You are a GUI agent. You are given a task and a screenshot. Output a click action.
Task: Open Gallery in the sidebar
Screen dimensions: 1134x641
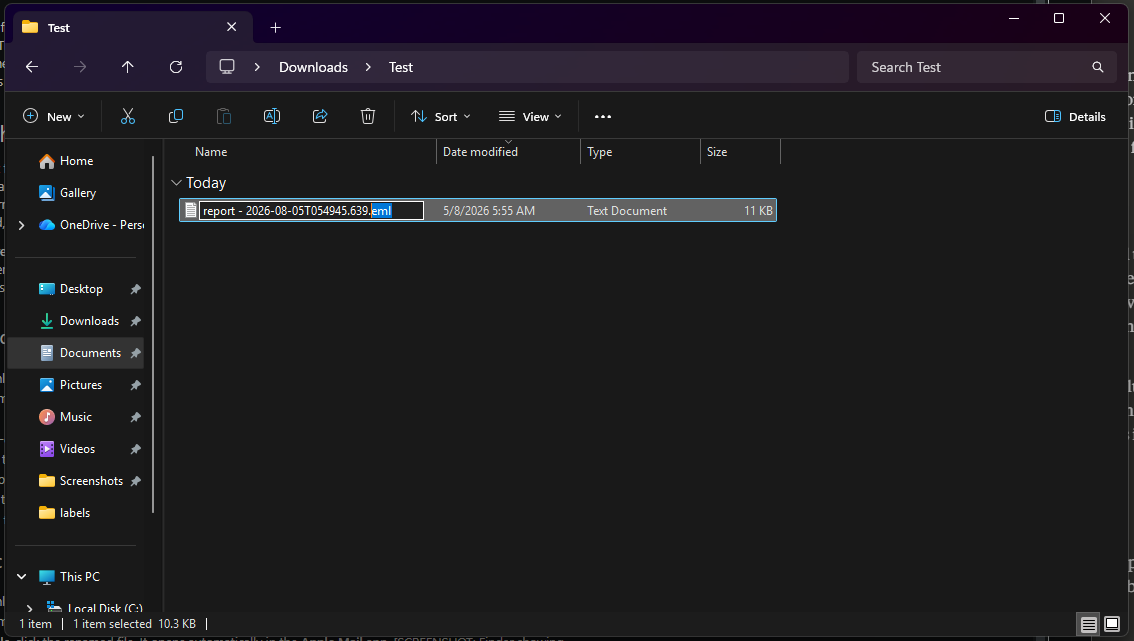77,192
